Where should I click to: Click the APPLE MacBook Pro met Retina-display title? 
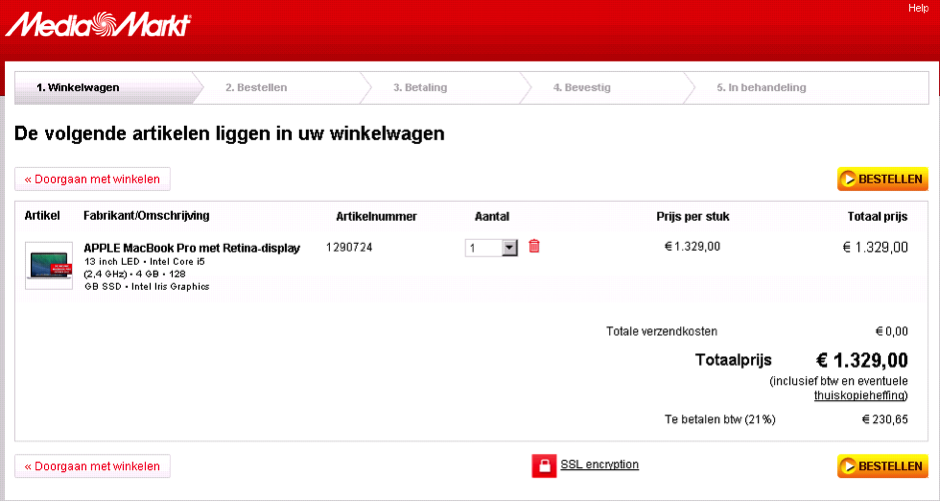(x=191, y=248)
